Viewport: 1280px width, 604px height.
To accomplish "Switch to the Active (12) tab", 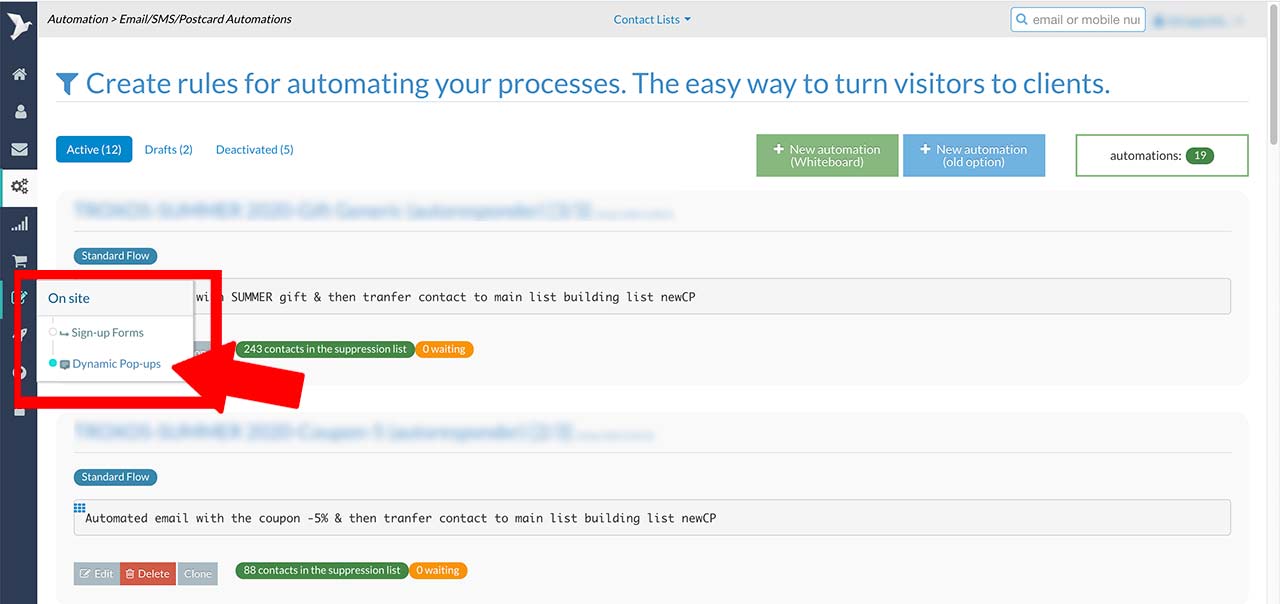I will [94, 150].
